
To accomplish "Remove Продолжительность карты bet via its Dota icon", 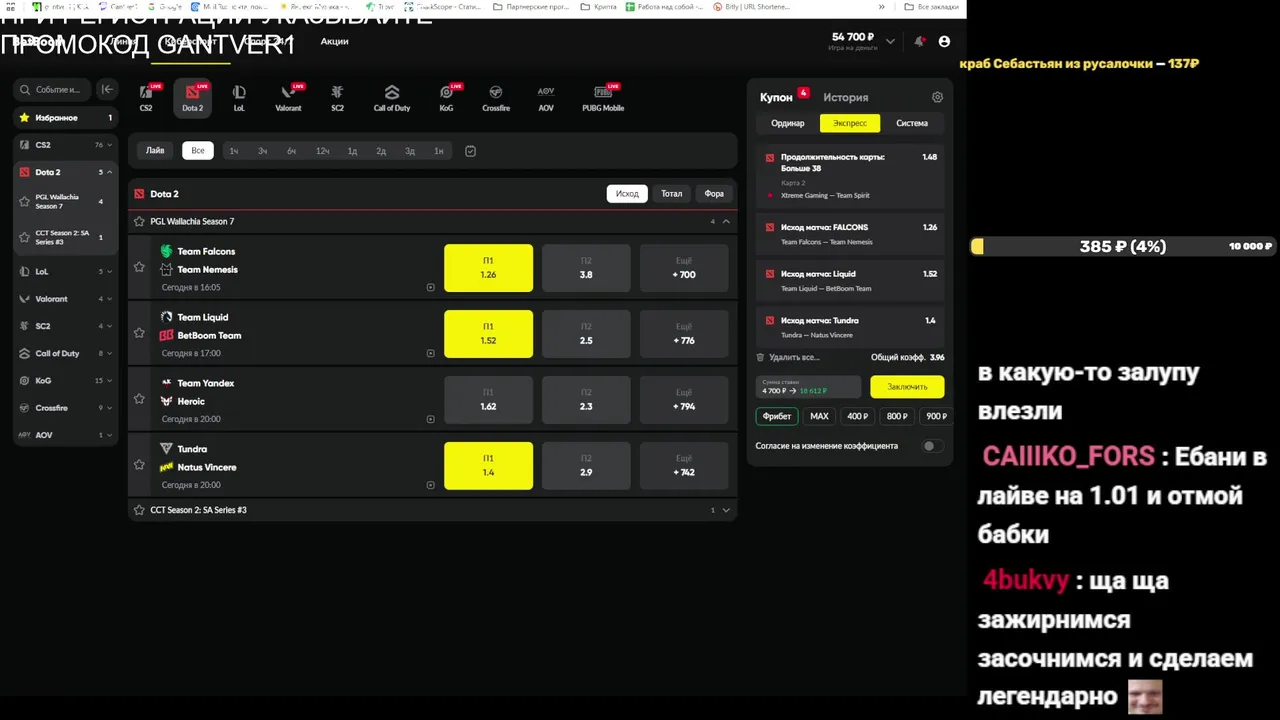I will tap(770, 158).
